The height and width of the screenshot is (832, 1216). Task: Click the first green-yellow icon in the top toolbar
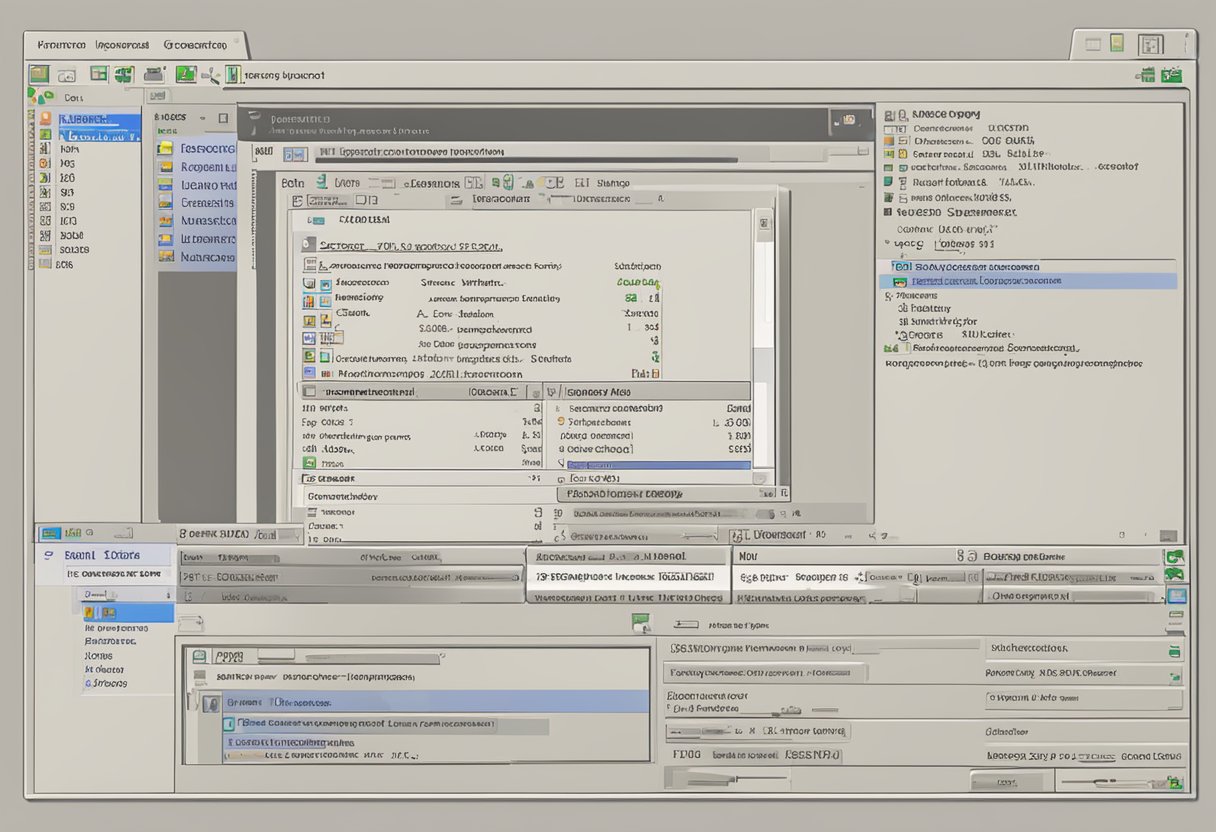click(x=39, y=74)
